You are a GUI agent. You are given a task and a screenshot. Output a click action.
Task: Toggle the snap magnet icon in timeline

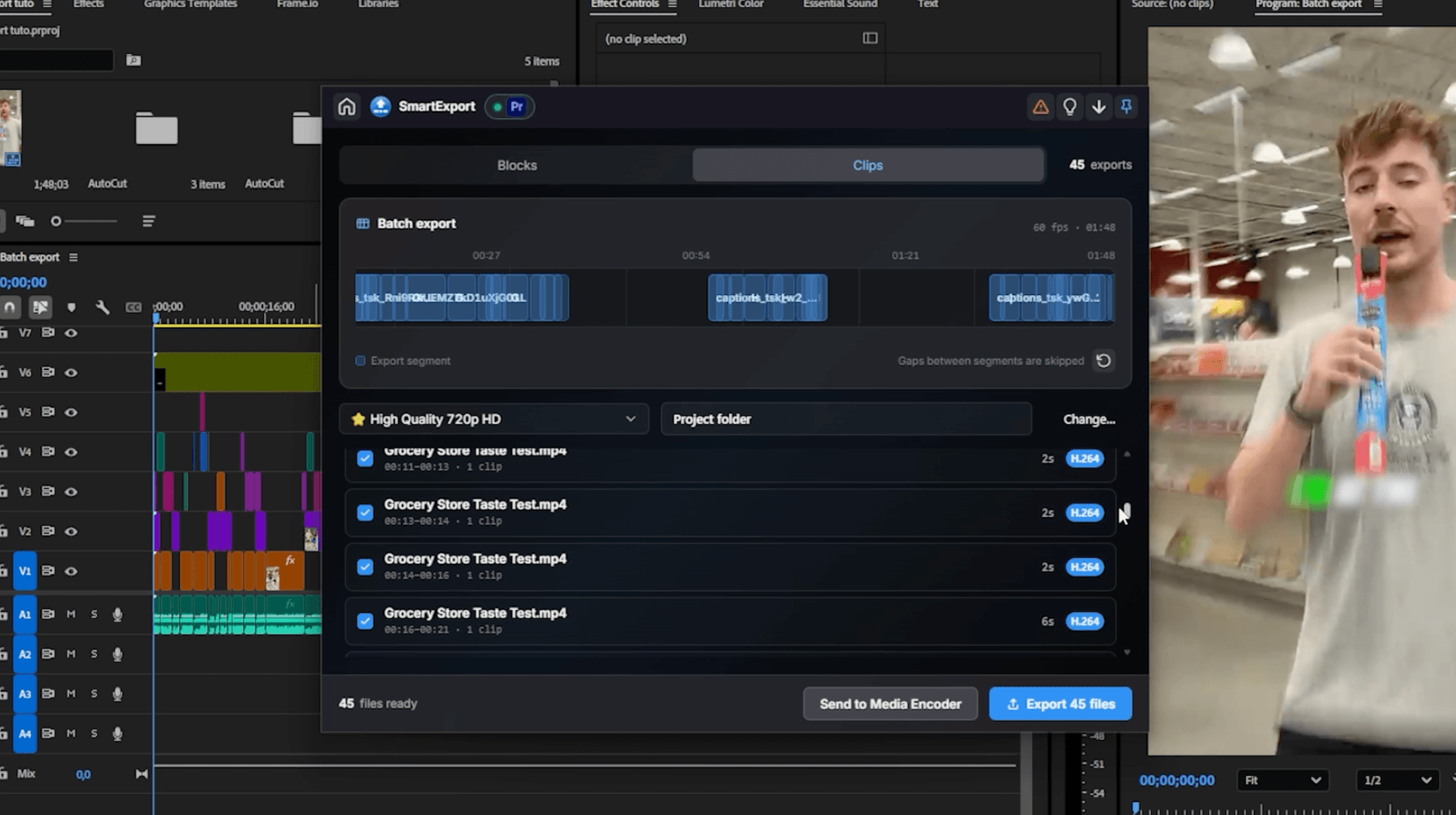pyautogui.click(x=10, y=307)
